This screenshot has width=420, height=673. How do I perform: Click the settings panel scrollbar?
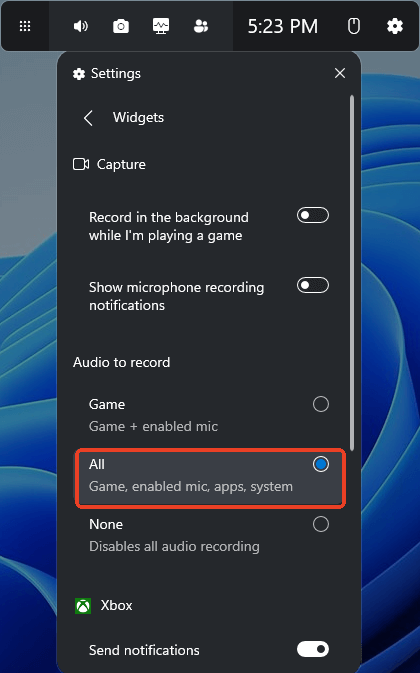coord(352,273)
